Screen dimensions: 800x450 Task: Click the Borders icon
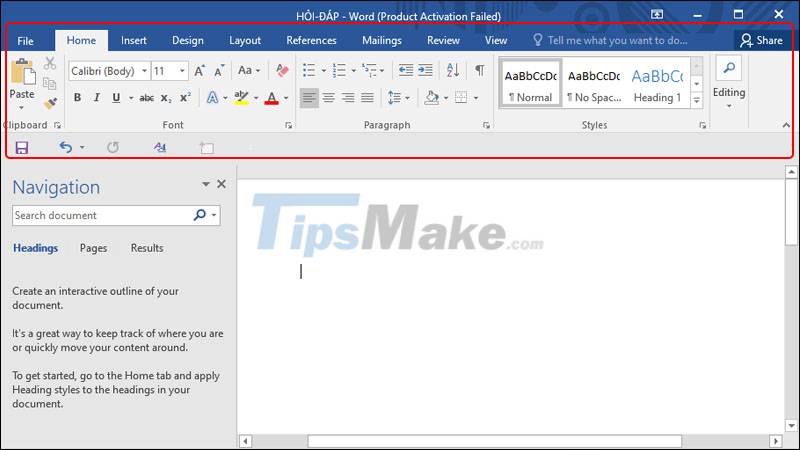click(x=461, y=97)
